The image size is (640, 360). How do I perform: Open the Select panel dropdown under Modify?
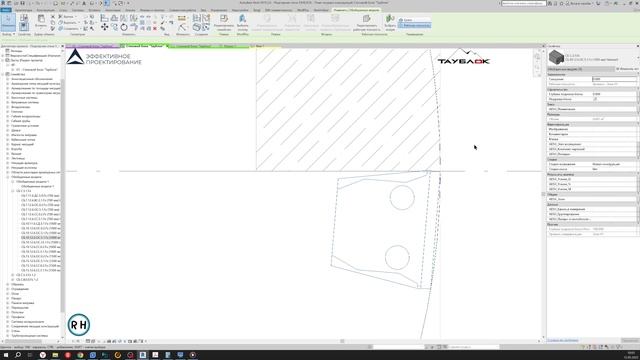[8, 34]
